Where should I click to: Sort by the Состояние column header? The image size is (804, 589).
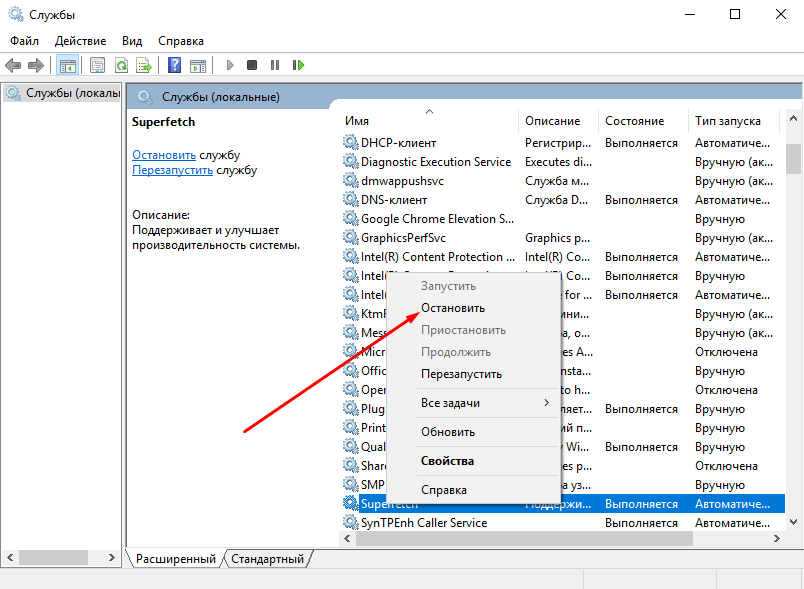[x=643, y=121]
